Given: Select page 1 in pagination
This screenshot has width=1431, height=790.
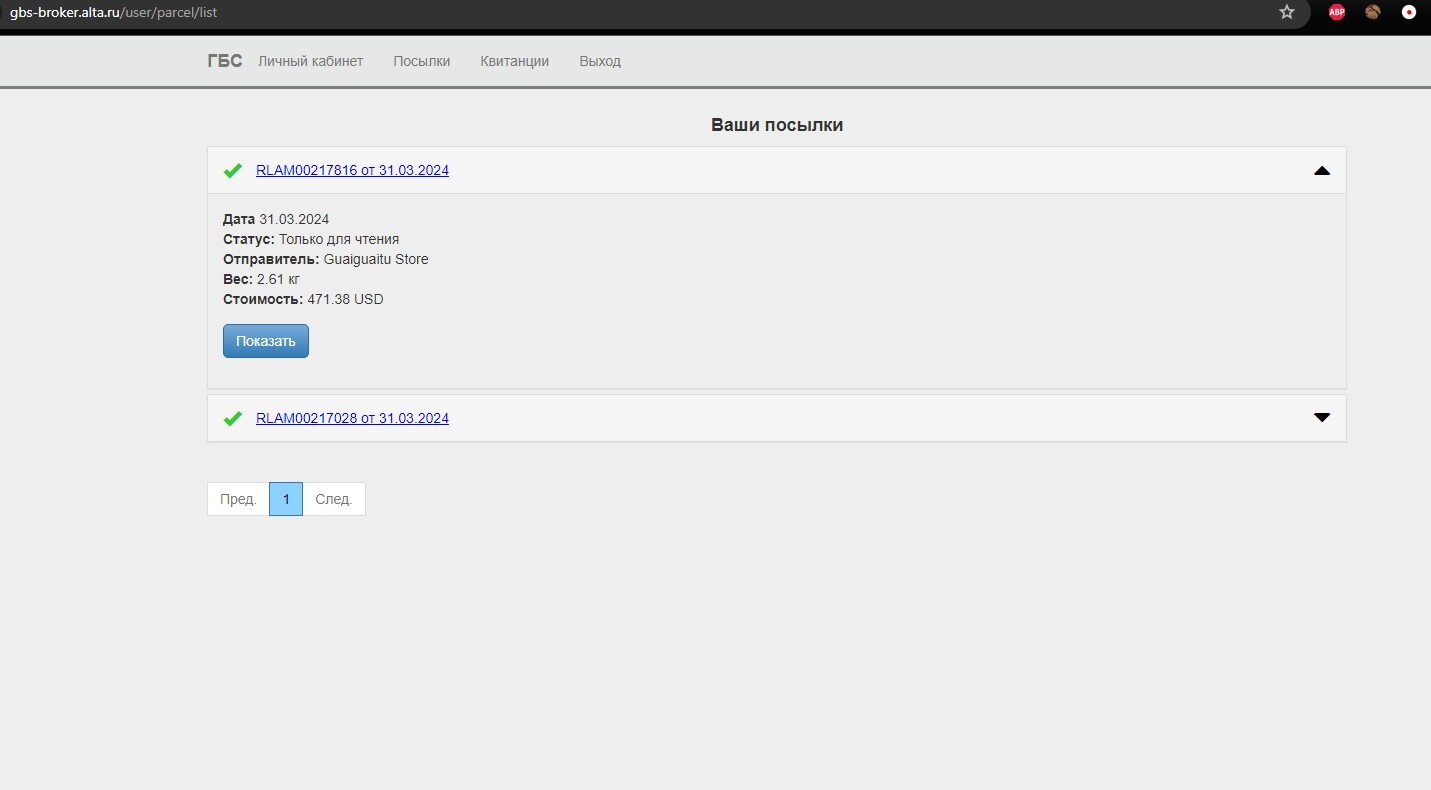Looking at the screenshot, I should (286, 499).
